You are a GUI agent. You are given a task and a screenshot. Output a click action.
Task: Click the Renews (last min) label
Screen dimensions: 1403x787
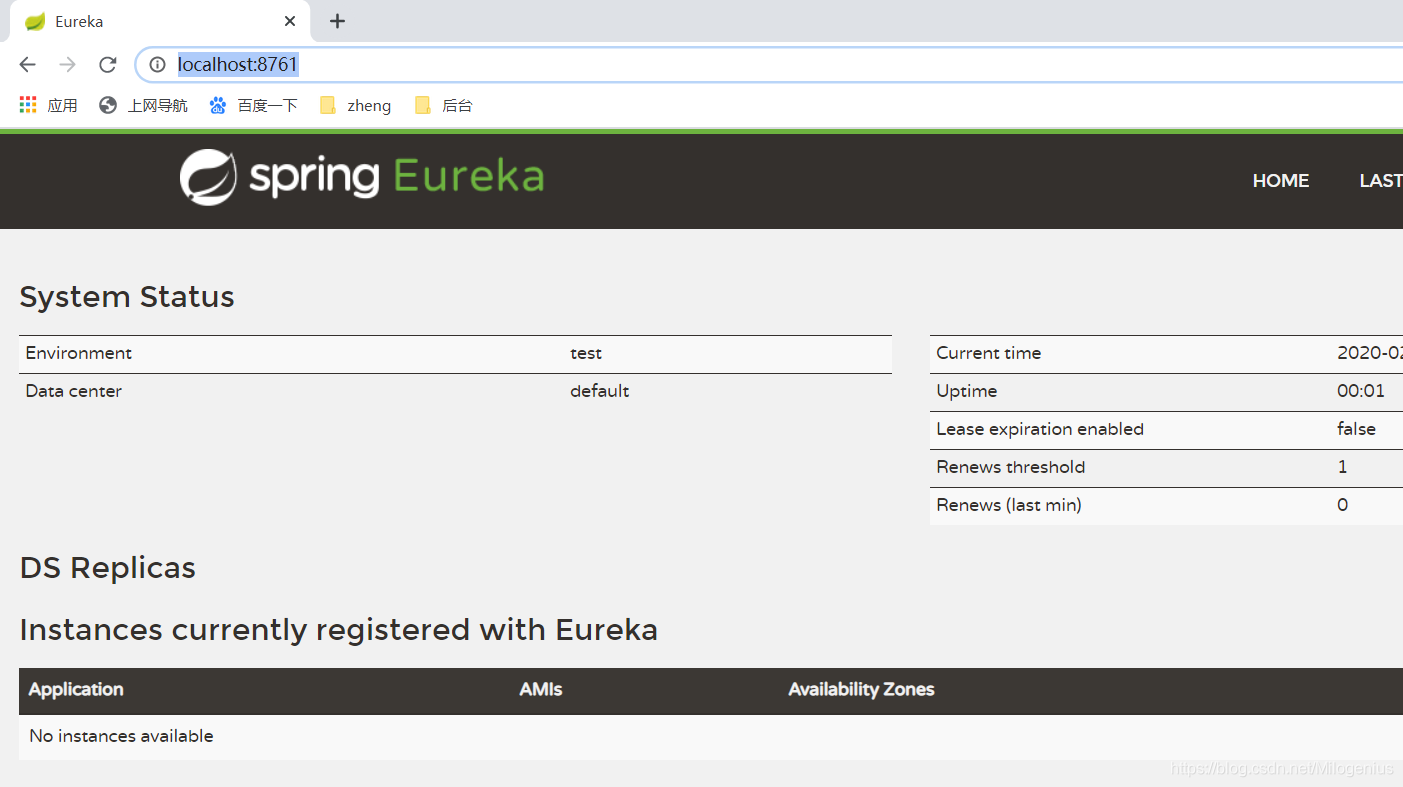[x=1009, y=505]
